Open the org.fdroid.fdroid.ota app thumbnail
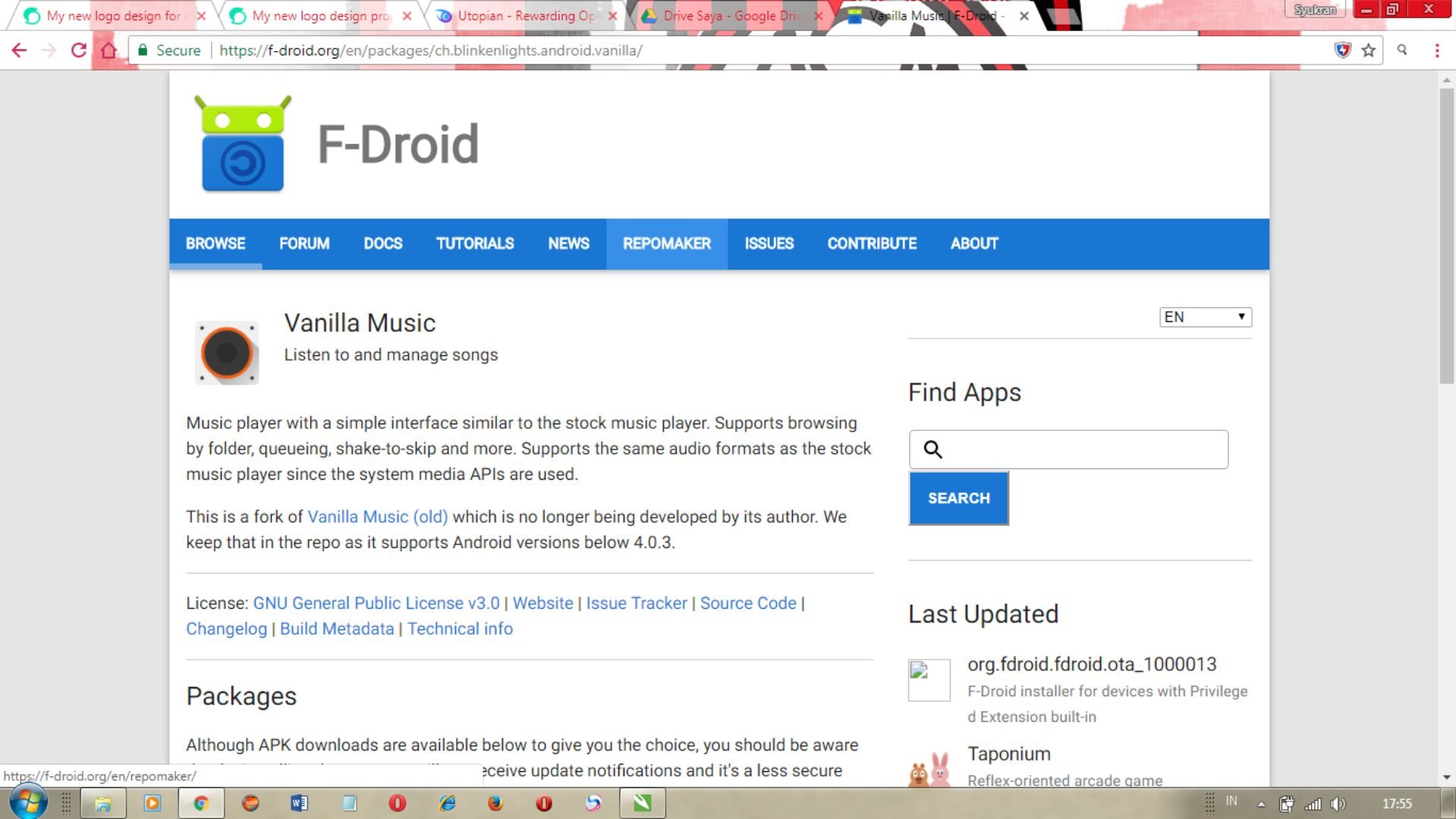 pyautogui.click(x=929, y=679)
